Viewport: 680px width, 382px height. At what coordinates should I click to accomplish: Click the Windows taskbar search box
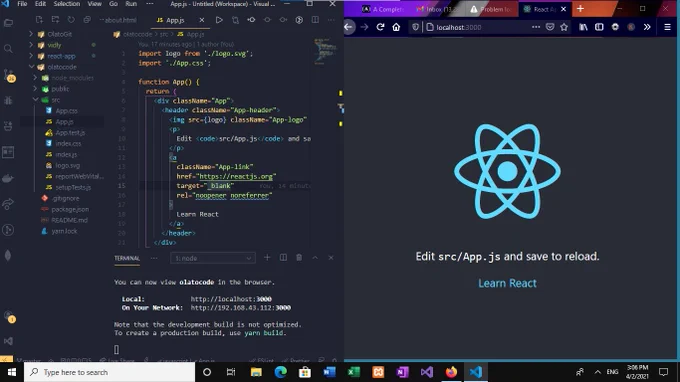point(109,372)
